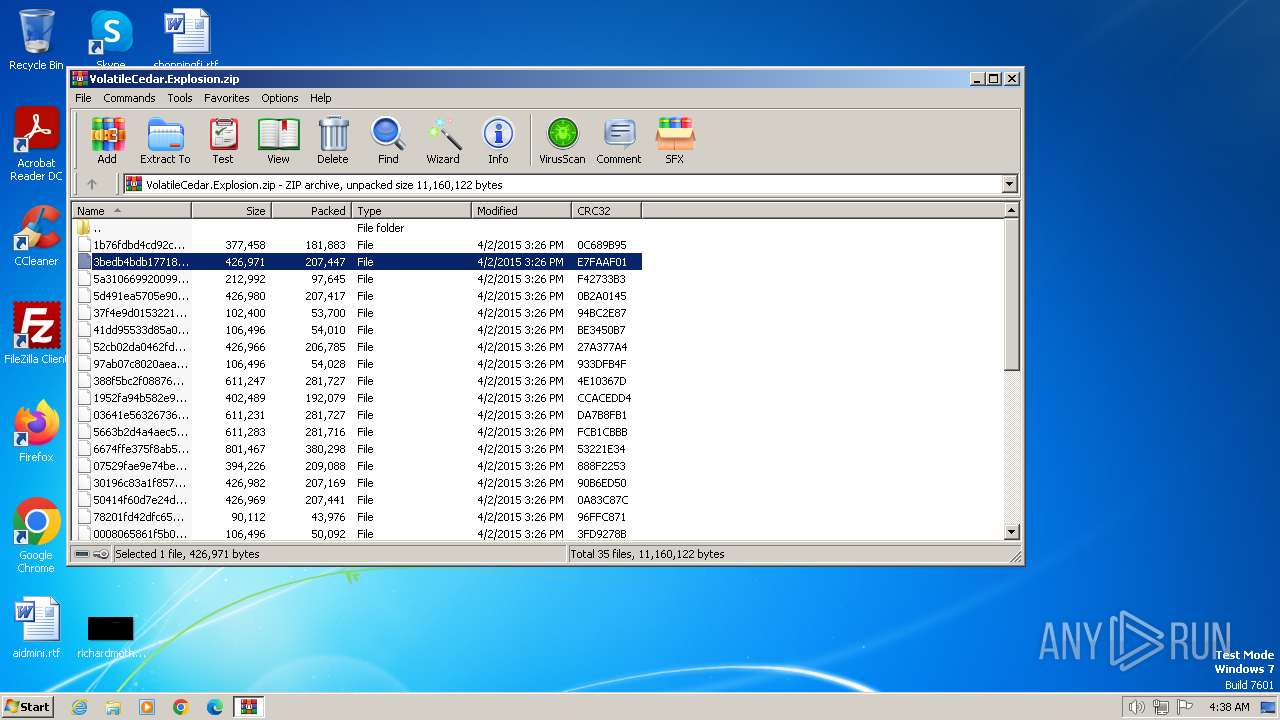The image size is (1280, 720).
Task: Open the View toolbar tool
Action: (278, 141)
